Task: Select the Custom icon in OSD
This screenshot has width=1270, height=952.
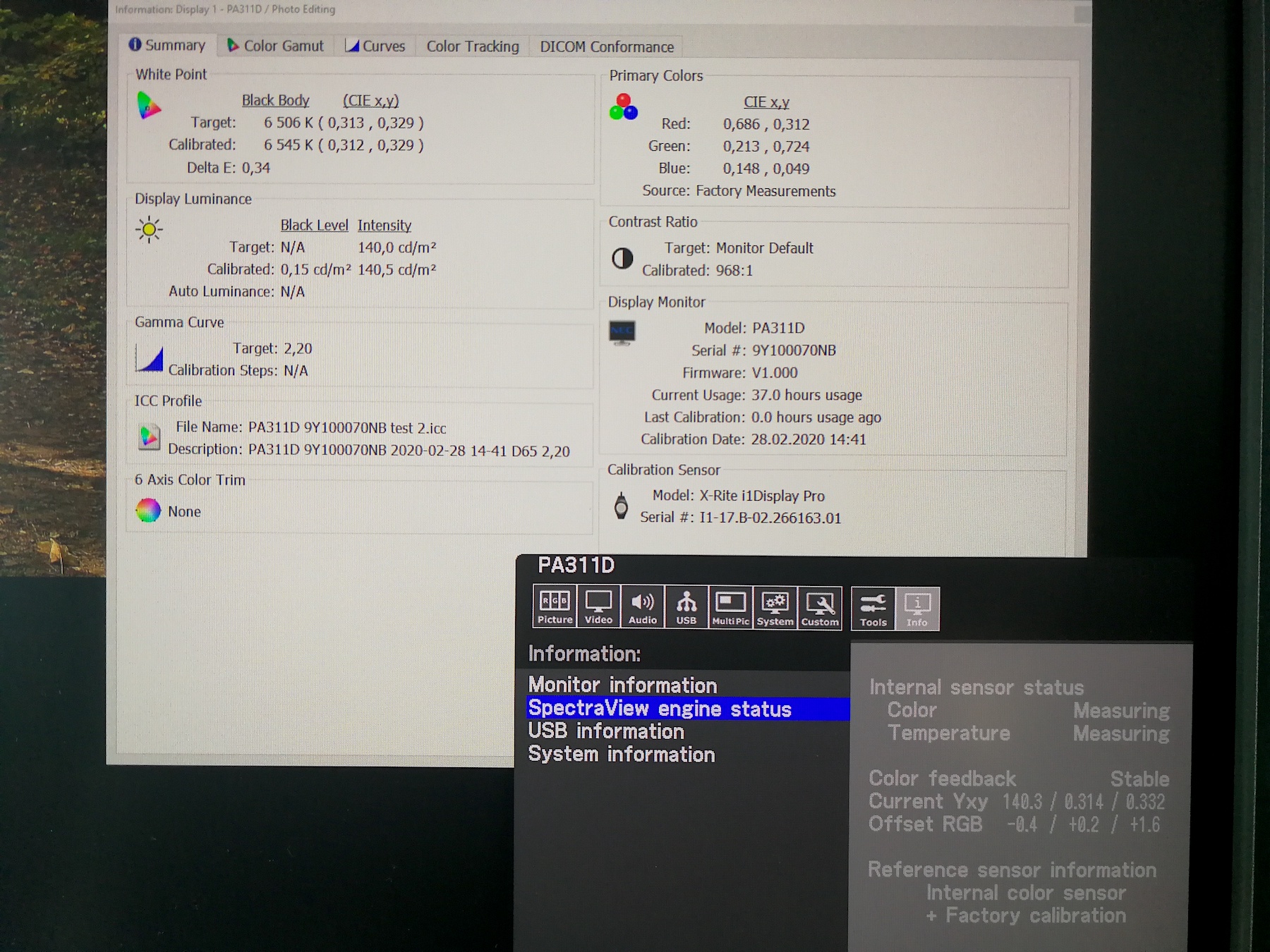Action: (x=819, y=608)
